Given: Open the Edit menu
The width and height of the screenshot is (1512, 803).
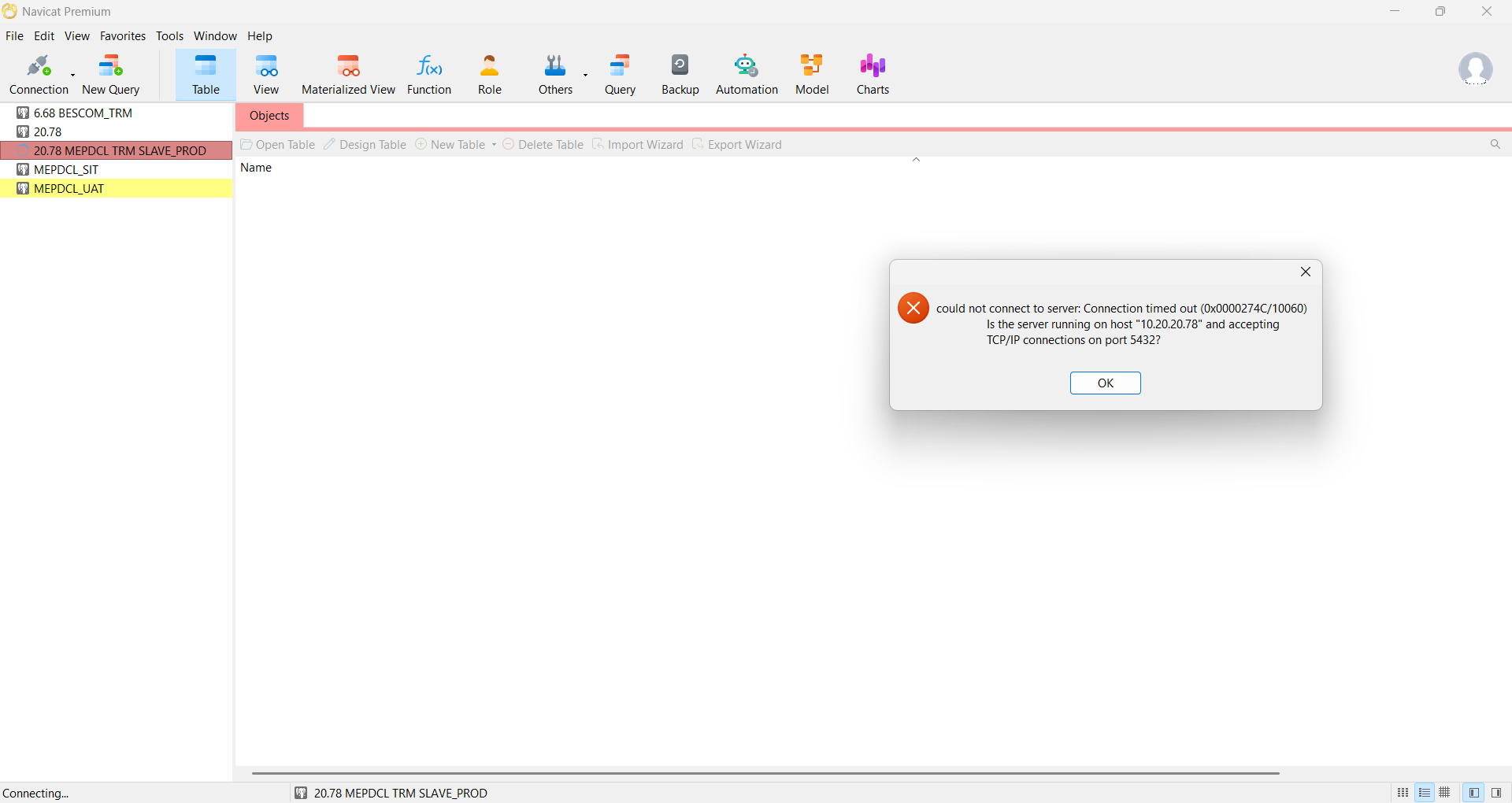Looking at the screenshot, I should coord(44,36).
